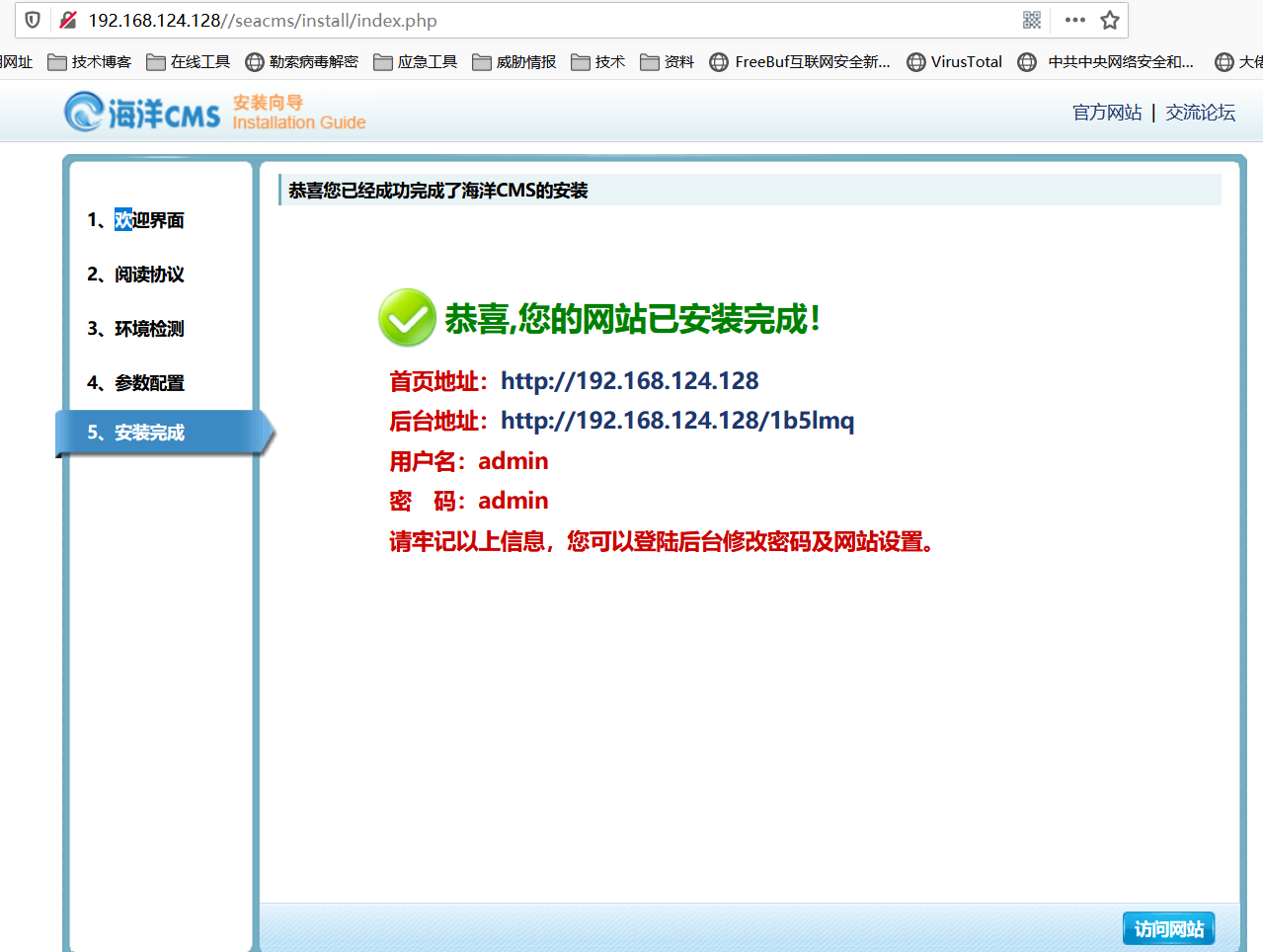Open the 交流论坛 link

coord(1200,113)
